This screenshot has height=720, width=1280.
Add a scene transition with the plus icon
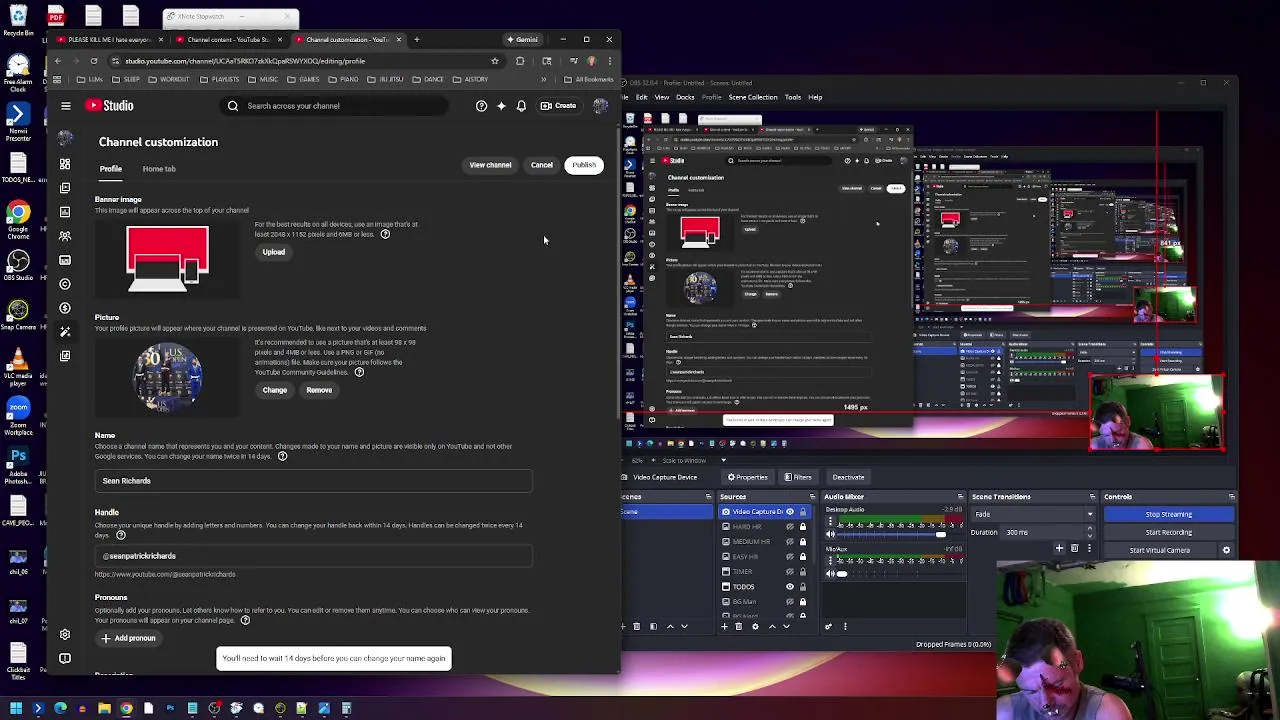pyautogui.click(x=1059, y=548)
